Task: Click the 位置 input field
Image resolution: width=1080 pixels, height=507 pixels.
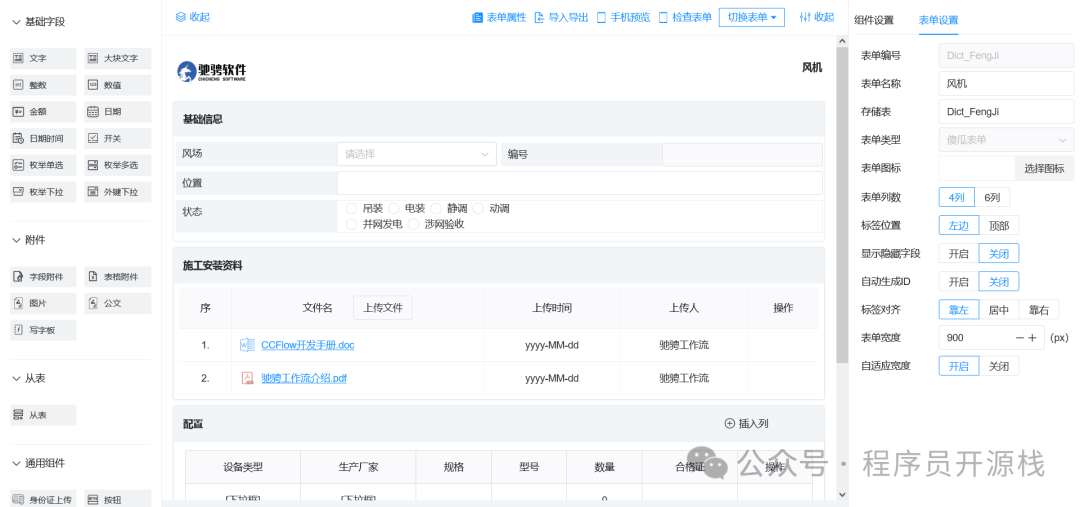Action: pos(579,183)
